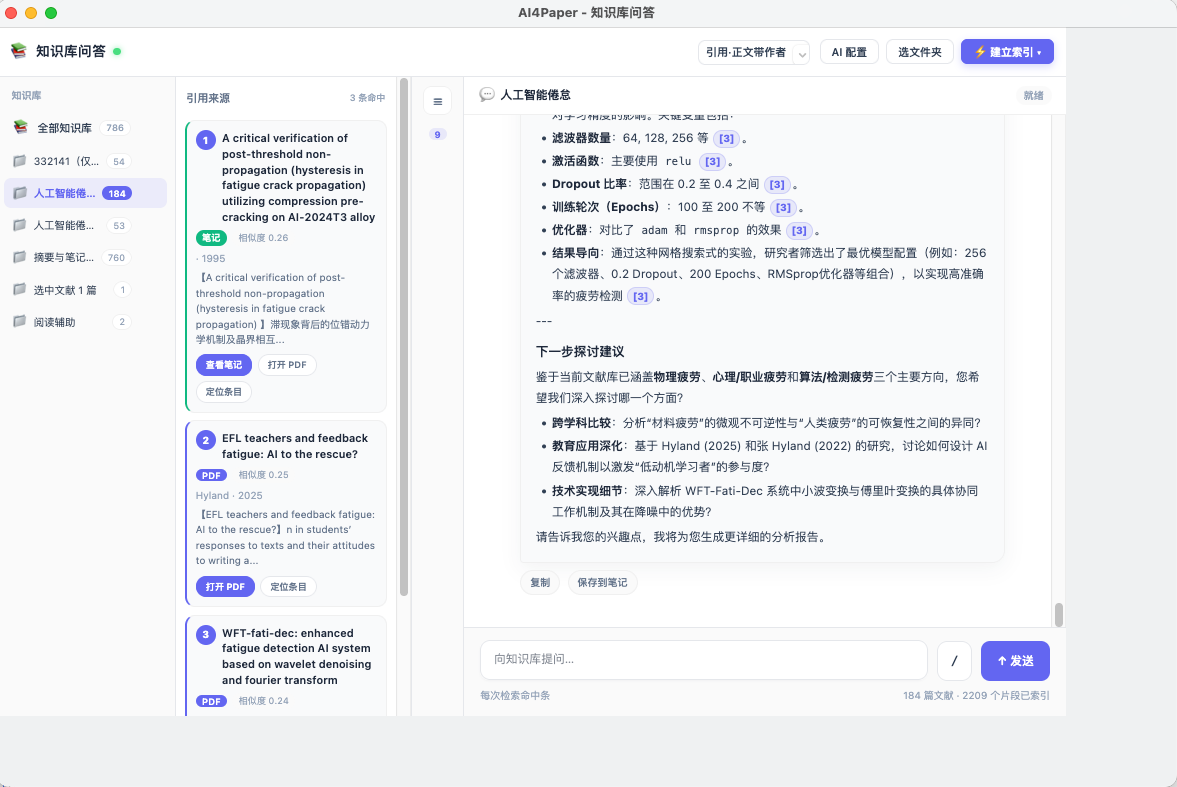Click citation [3] after Dropout 比率
This screenshot has height=787, width=1177.
(777, 184)
